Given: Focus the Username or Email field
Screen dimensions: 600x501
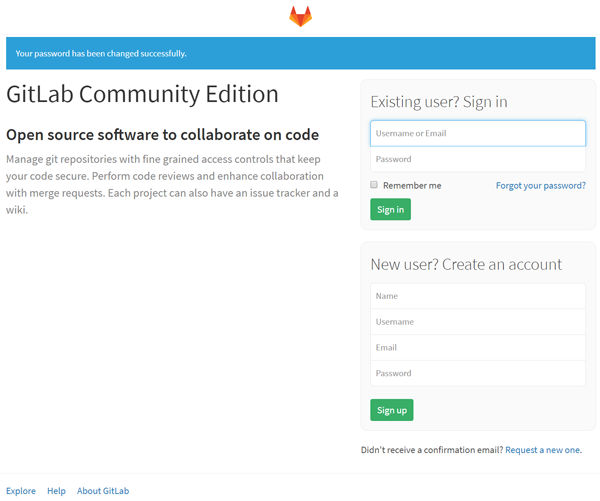Looking at the screenshot, I should [478, 133].
